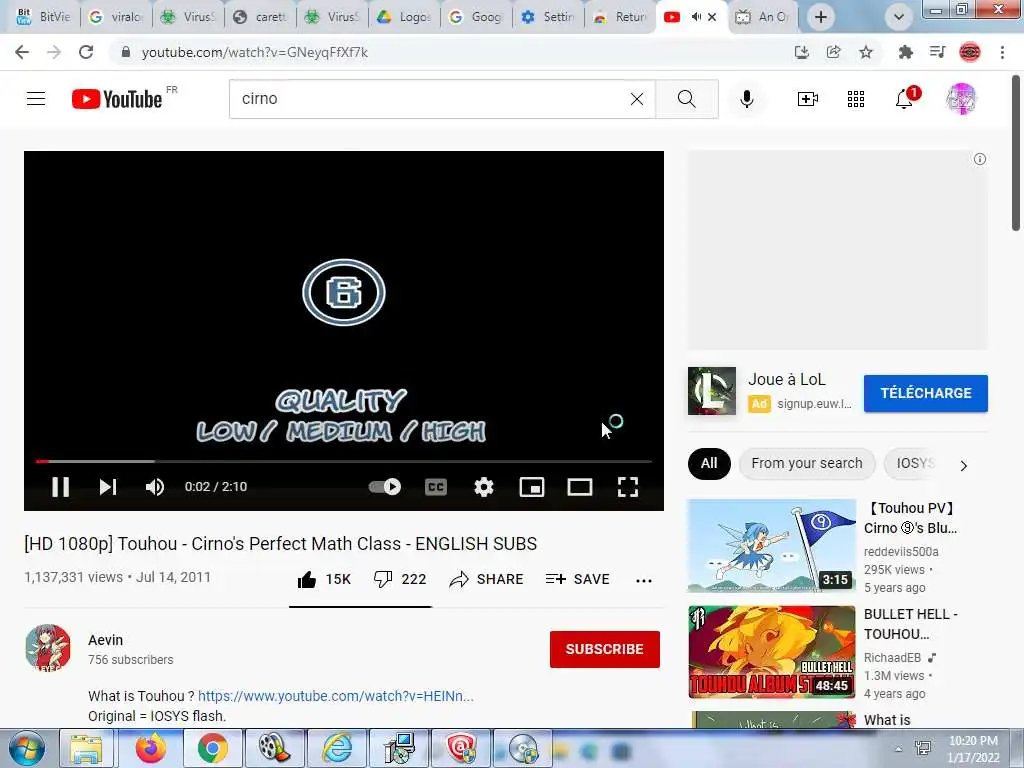The image size is (1024, 768).
Task: Click the magnifier search button
Action: [x=686, y=99]
